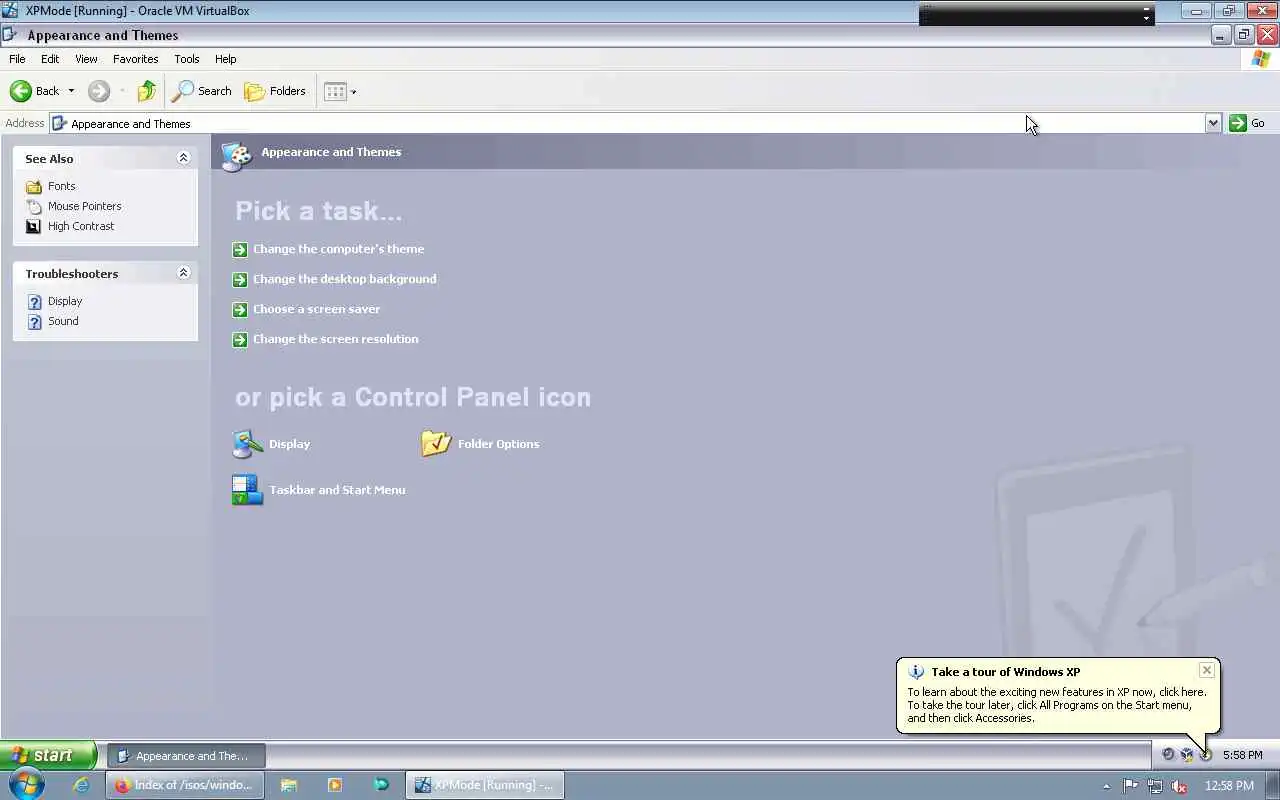Close the Windows XP tour balloon

pos(1207,670)
